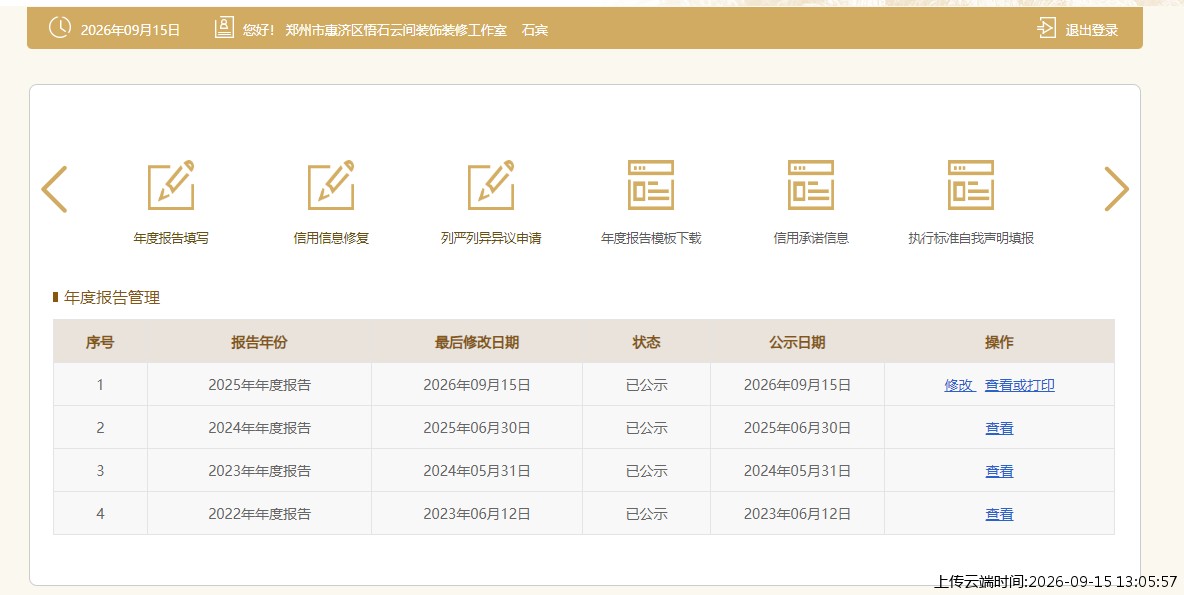Open the 列严列异异议申请 pencil icon

pyautogui.click(x=491, y=185)
